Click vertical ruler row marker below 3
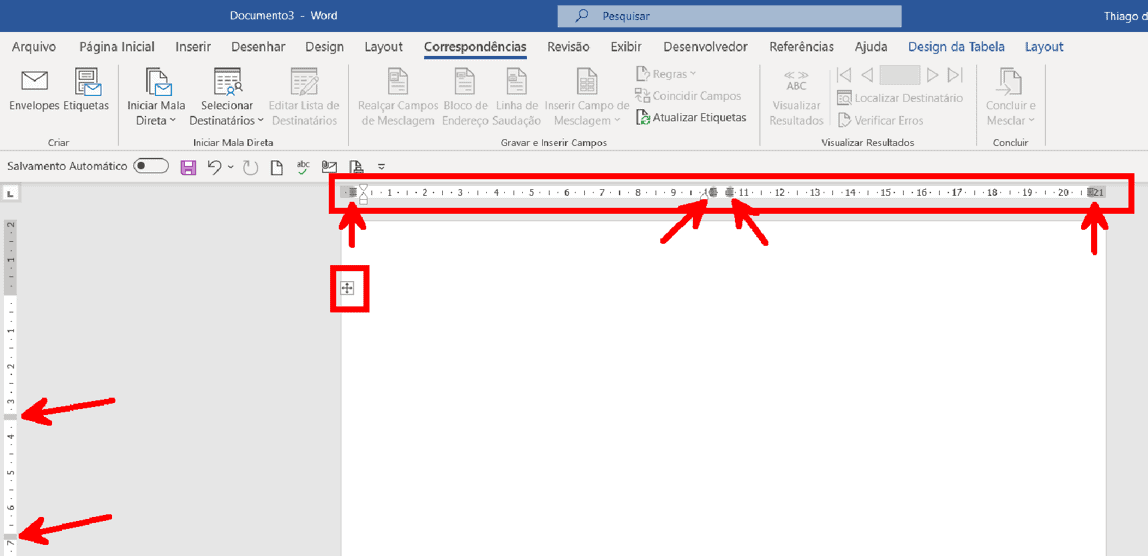Image resolution: width=1148 pixels, height=556 pixels. click(10, 415)
